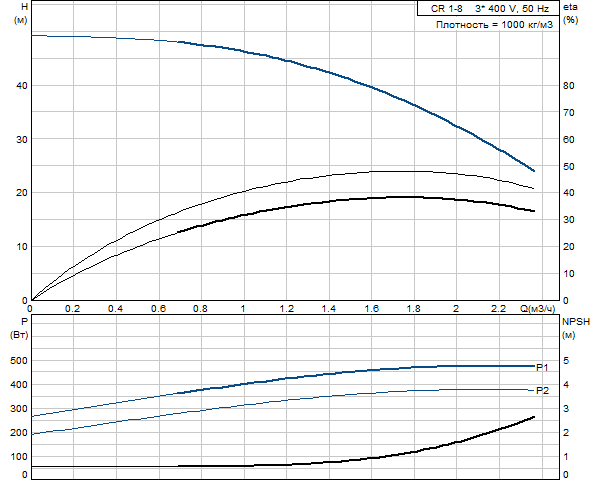This screenshot has width=592, height=480.
Task: Click the blue head curve endpoint
Action: click(534, 171)
